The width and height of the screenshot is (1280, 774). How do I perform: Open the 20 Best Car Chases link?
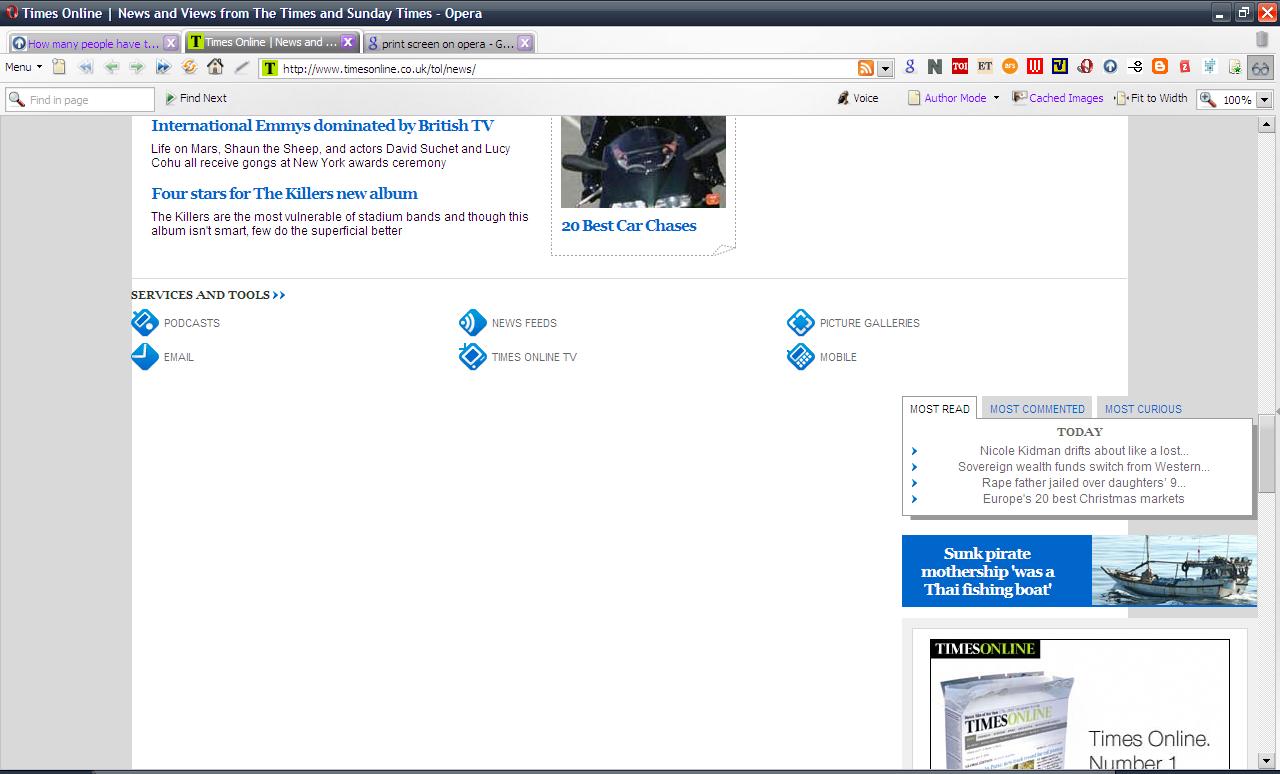point(628,226)
